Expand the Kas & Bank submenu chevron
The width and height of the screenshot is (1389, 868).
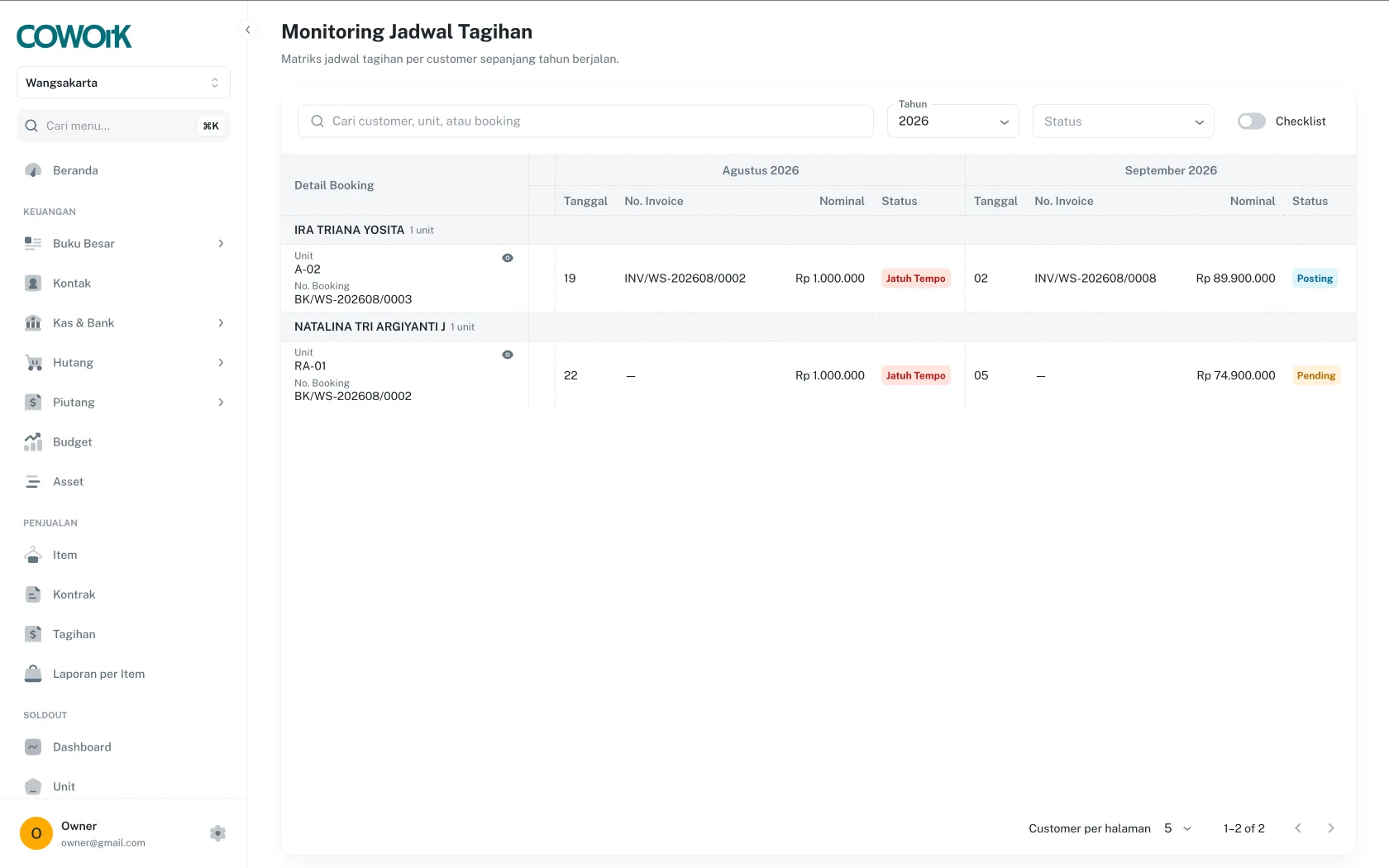click(221, 322)
